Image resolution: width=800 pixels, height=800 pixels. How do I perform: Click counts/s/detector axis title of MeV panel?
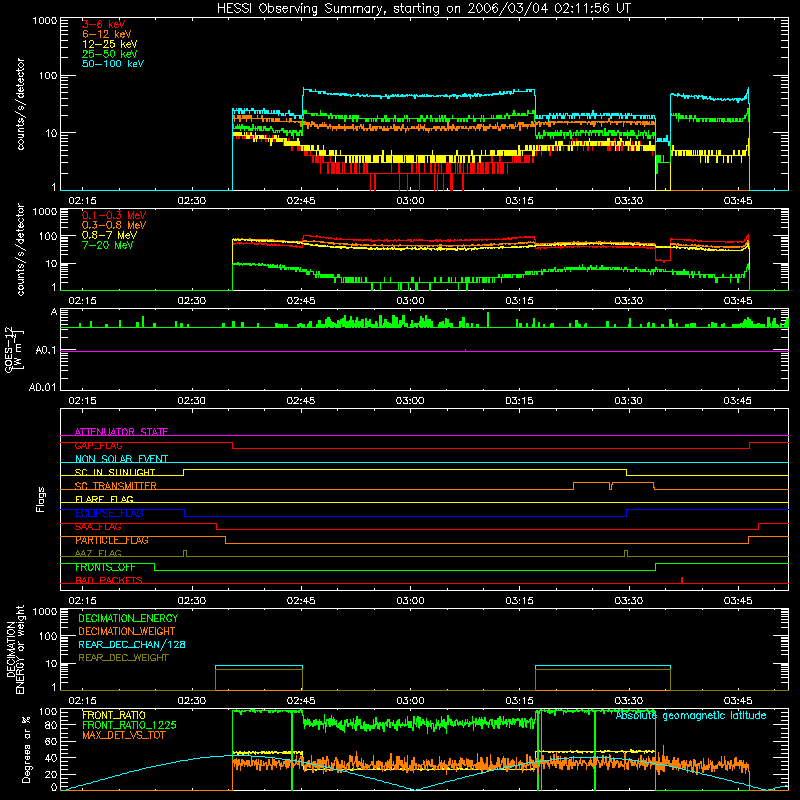pos(20,249)
